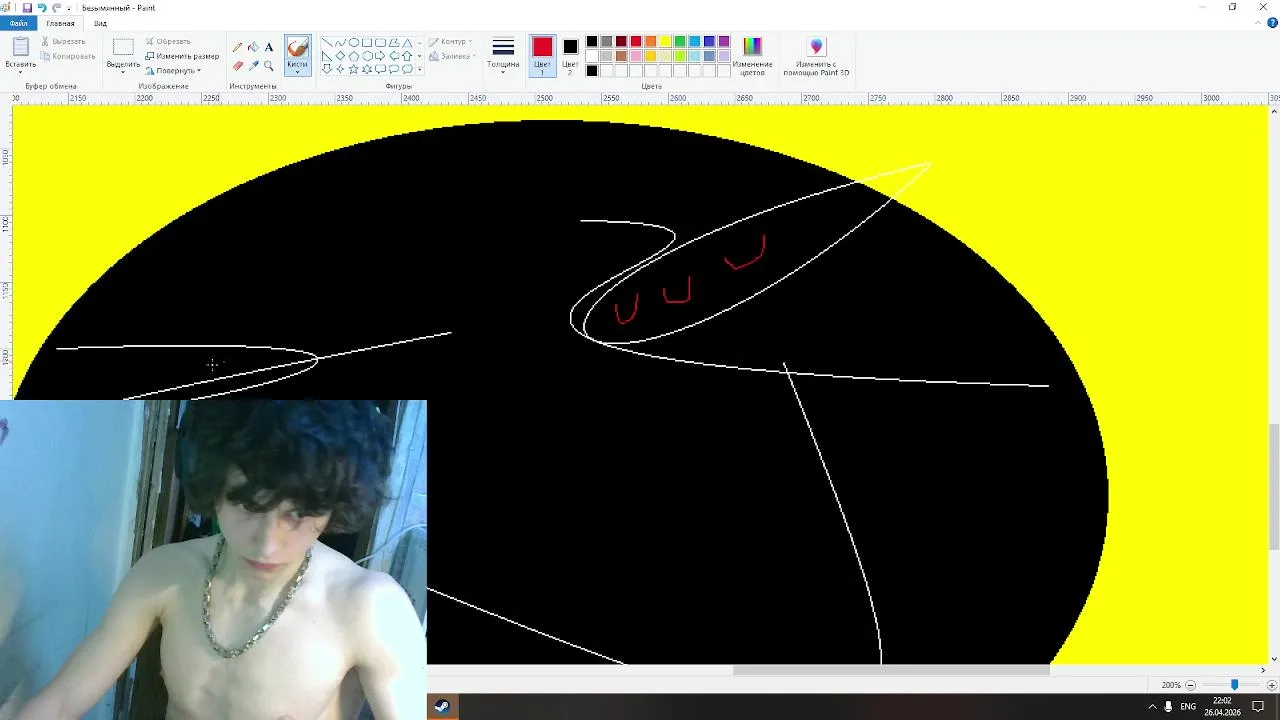Expand the Вставить paste dropdown arrow
This screenshot has width=1280, height=720.
[x=20, y=72]
